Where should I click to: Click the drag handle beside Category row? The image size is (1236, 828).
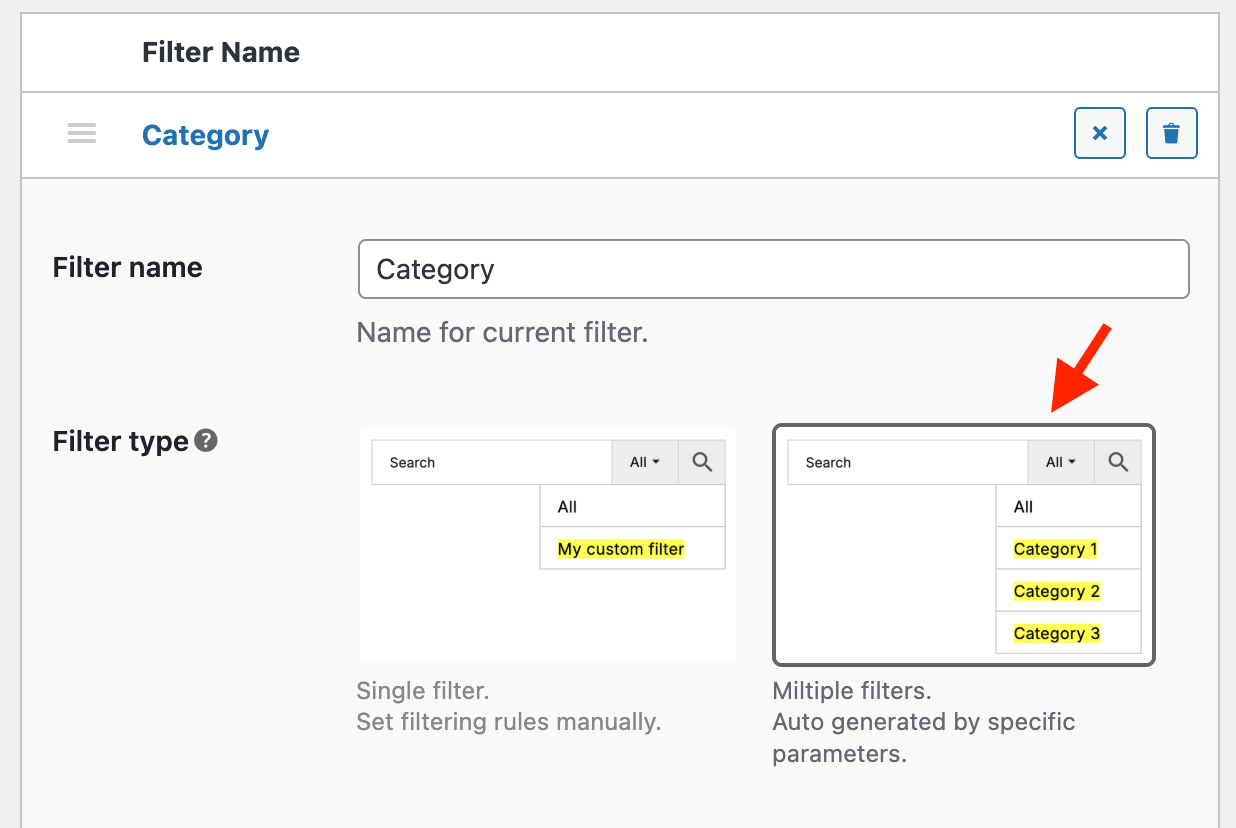point(82,134)
